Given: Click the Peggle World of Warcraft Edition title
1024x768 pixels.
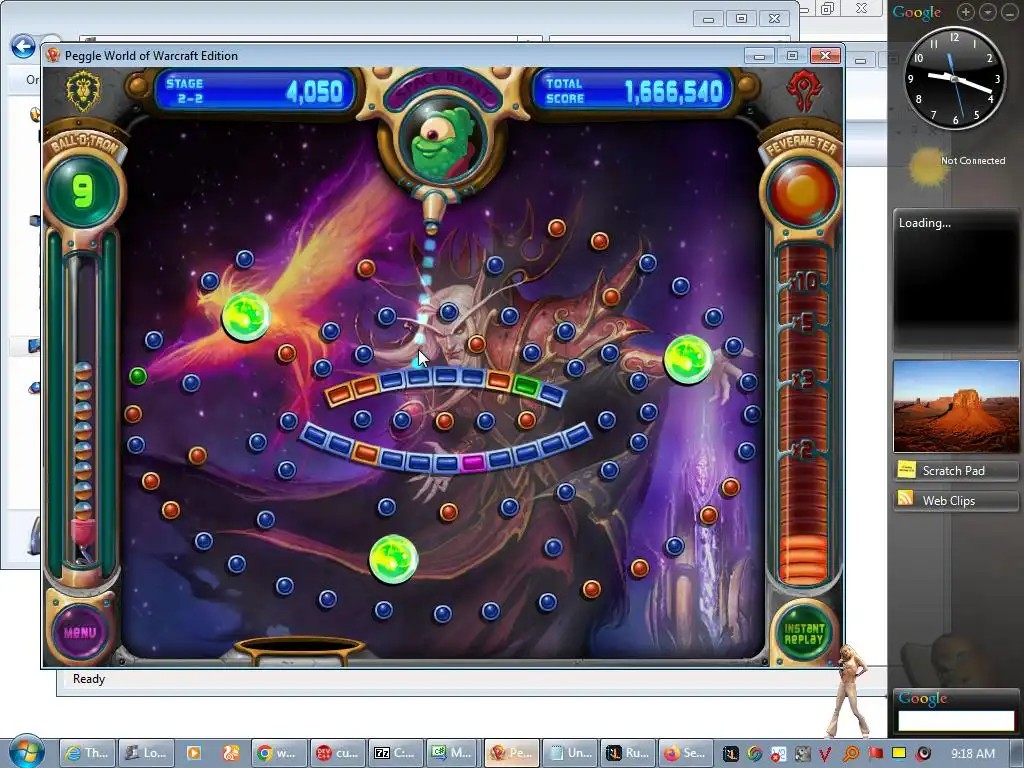Looking at the screenshot, I should point(151,56).
